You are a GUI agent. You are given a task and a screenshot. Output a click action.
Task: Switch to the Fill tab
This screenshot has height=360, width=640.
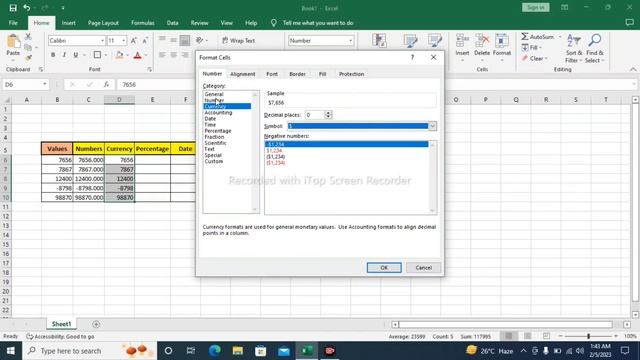322,74
